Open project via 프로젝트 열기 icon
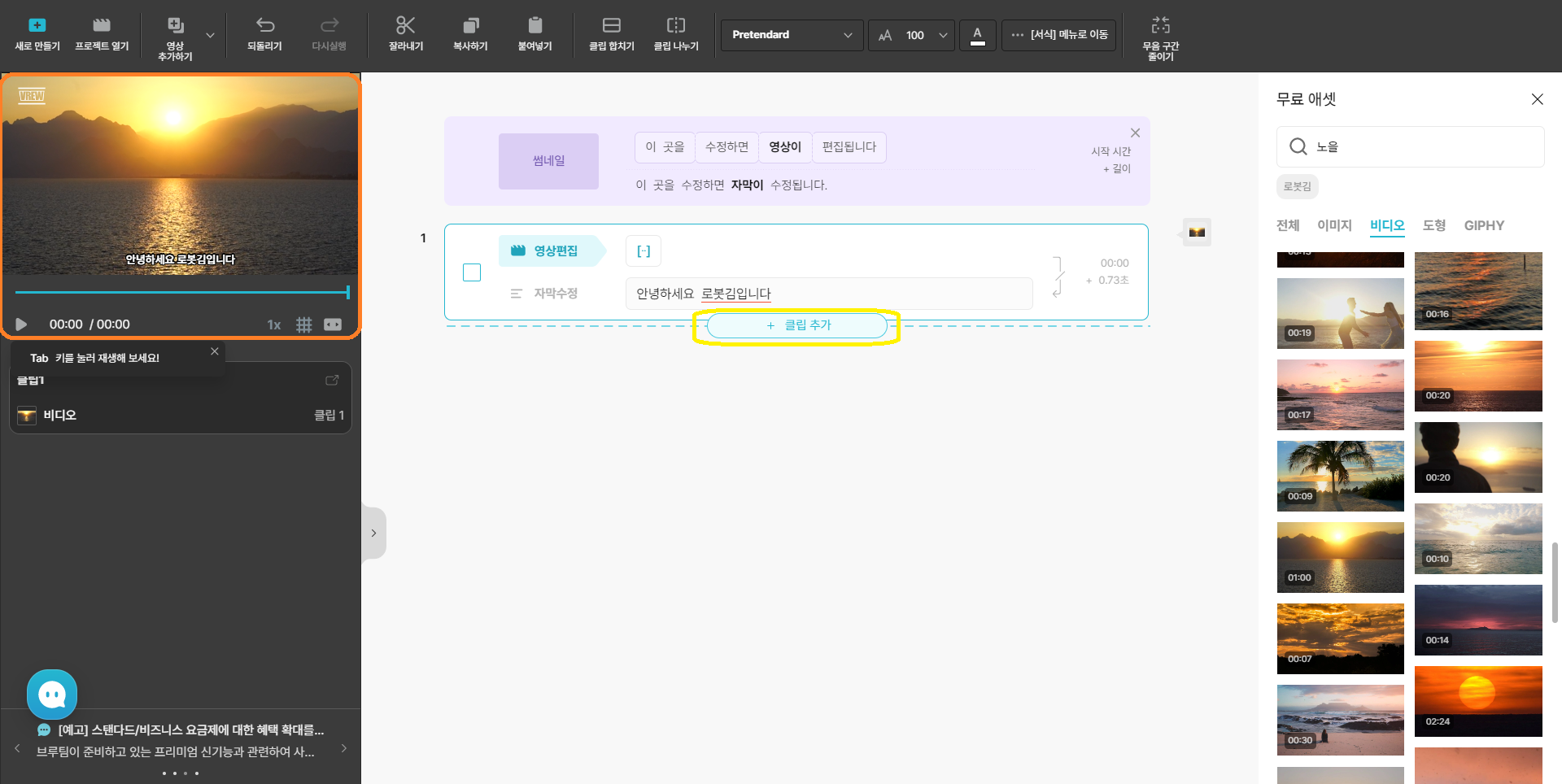 pos(102,25)
